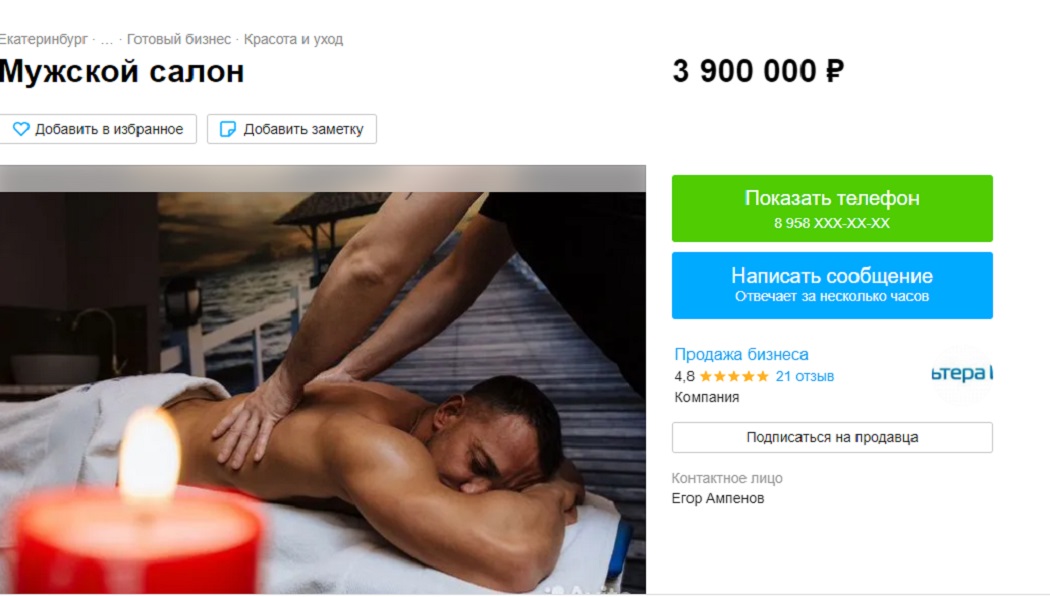Show phone number with Показать телефон
1050x597 pixels.
(832, 208)
